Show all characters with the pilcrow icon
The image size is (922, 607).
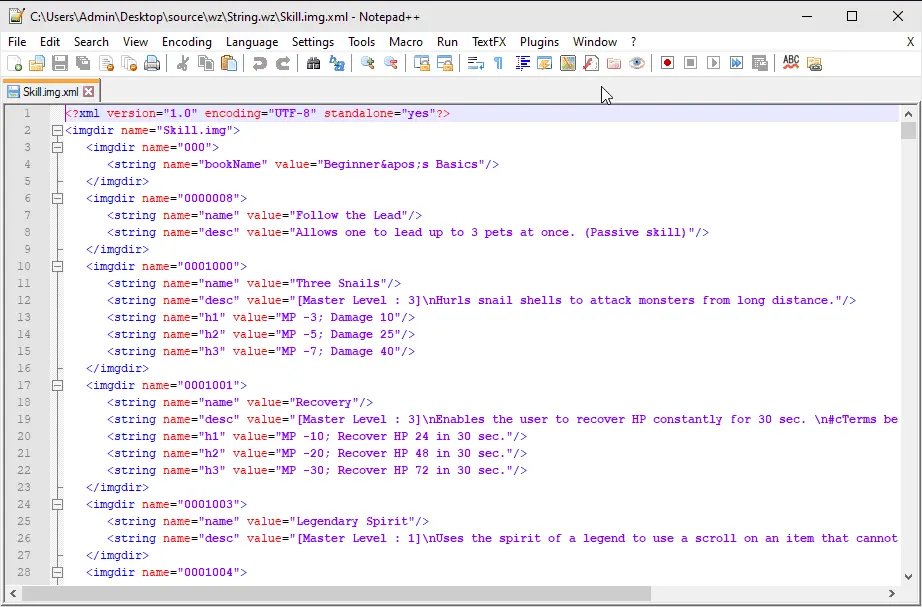(x=499, y=64)
